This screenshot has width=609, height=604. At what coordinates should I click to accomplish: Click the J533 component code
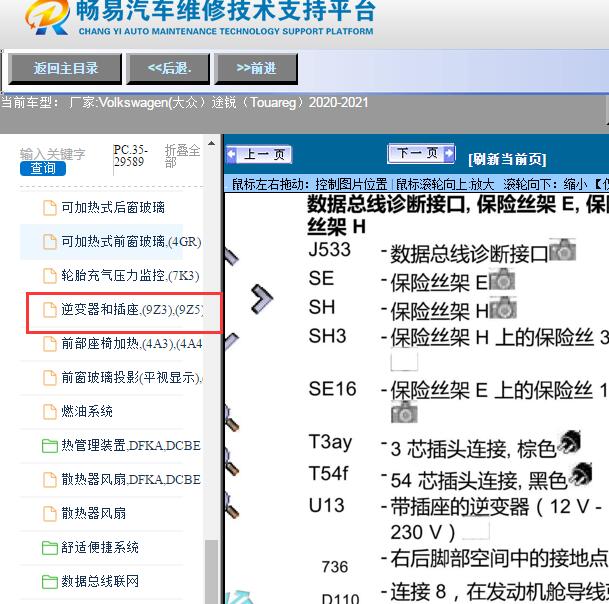coord(329,249)
